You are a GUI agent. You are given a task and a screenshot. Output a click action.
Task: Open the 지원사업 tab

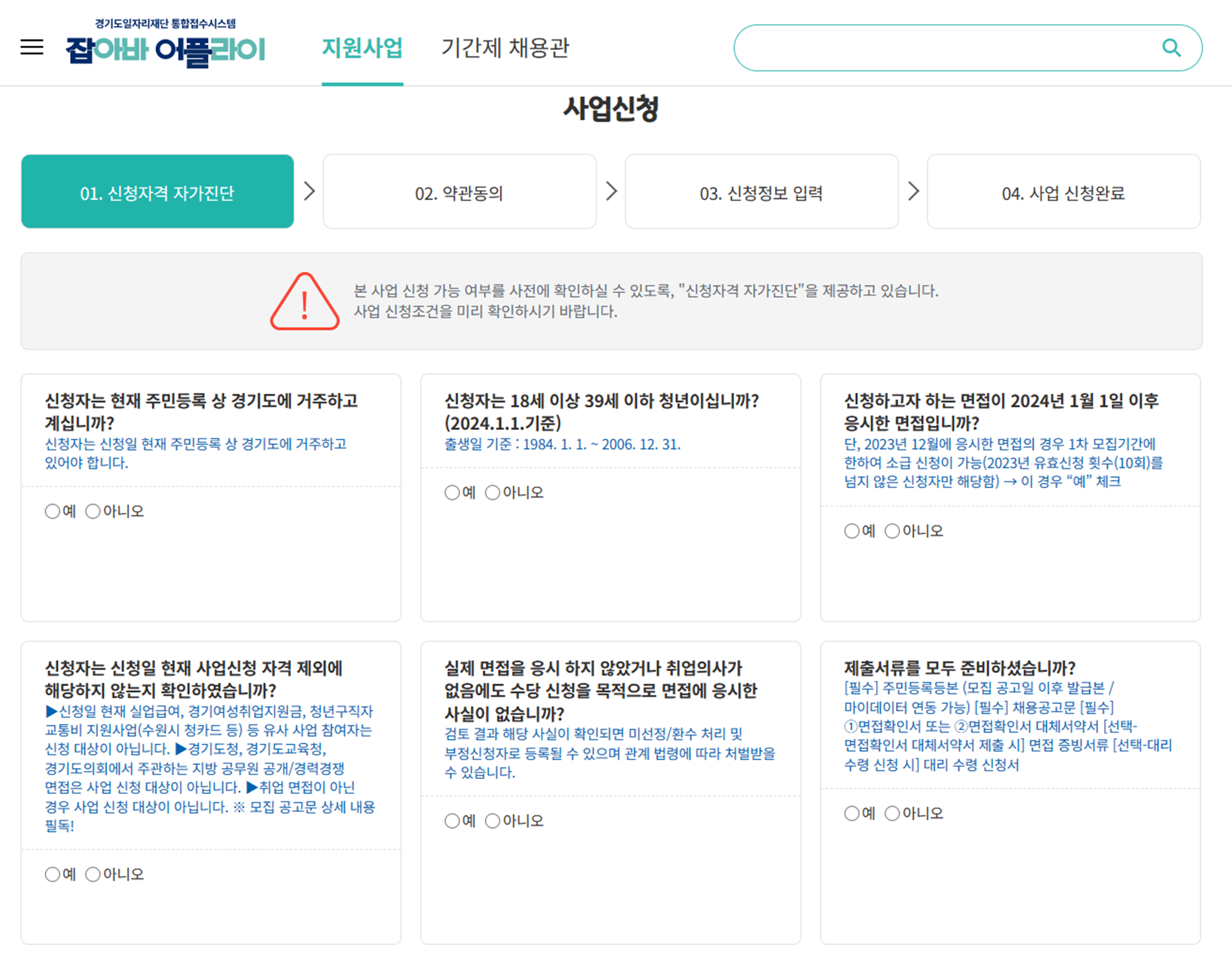pyautogui.click(x=362, y=48)
